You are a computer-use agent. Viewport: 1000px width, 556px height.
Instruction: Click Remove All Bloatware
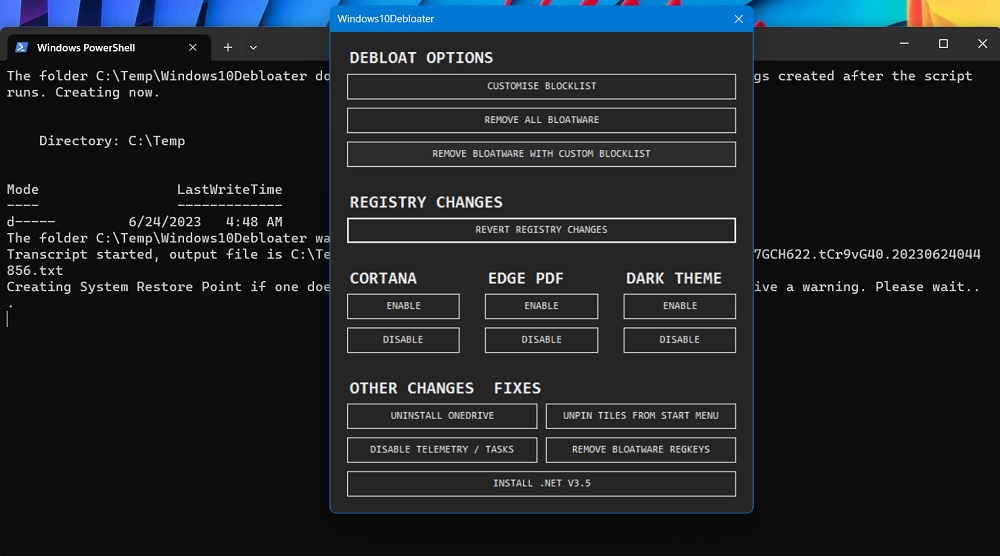(x=541, y=120)
